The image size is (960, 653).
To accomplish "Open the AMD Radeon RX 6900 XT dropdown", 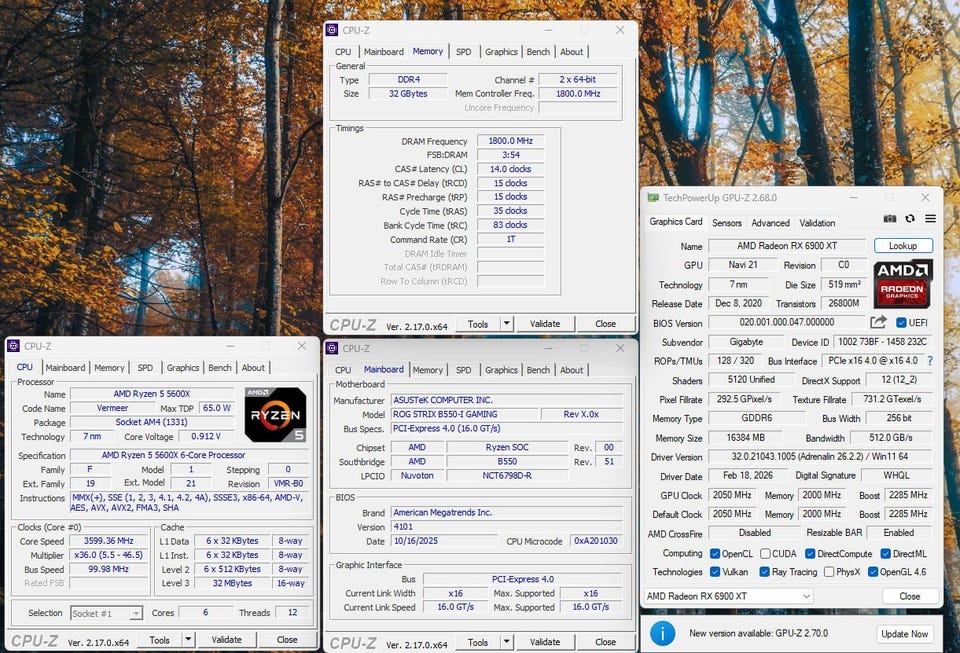I will click(x=729, y=596).
